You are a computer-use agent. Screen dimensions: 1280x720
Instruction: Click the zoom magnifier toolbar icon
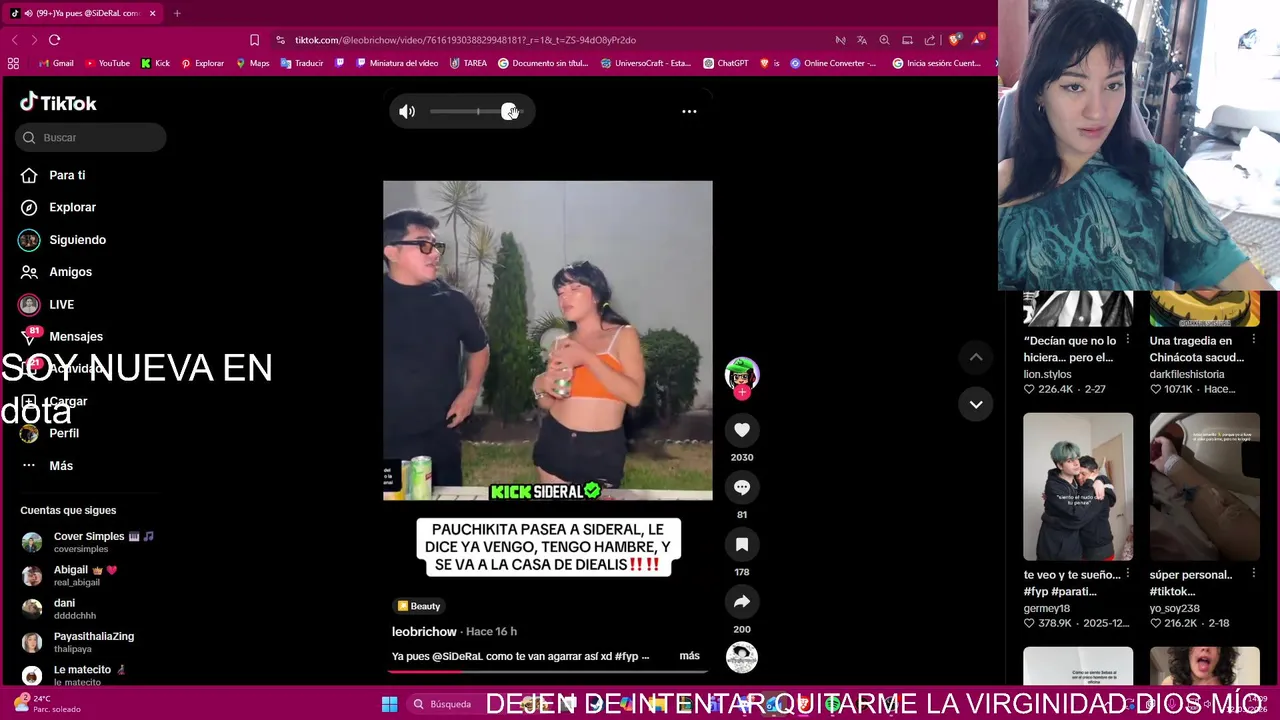[x=884, y=40]
